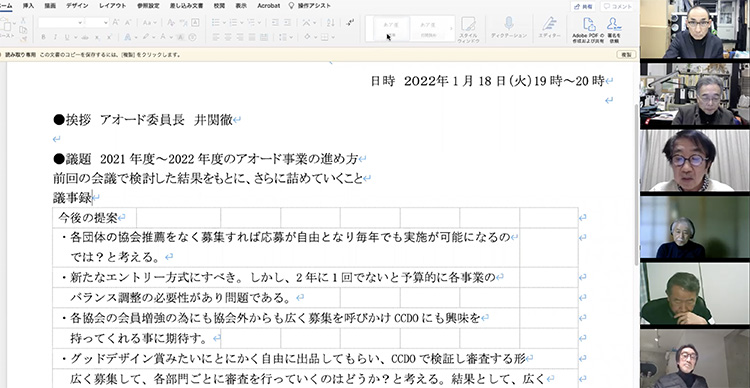Toggle Strikethrough formatting

[x=85, y=37]
